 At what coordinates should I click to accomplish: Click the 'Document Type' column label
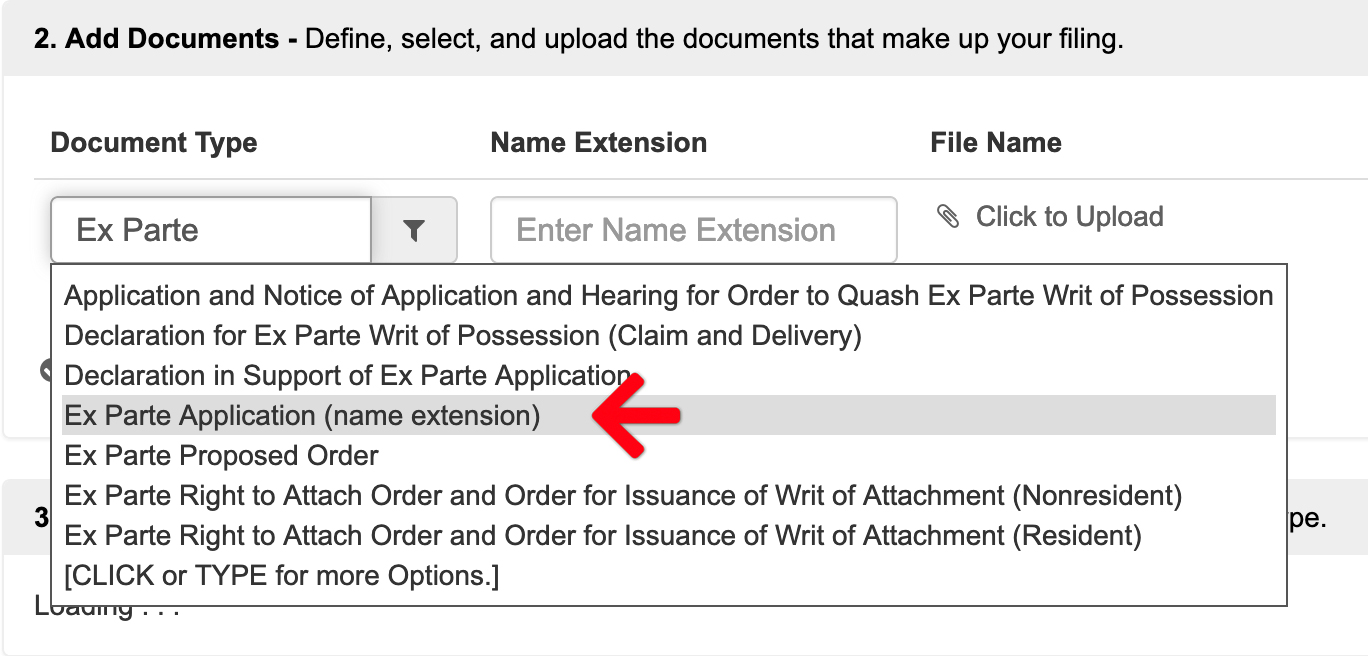[153, 142]
